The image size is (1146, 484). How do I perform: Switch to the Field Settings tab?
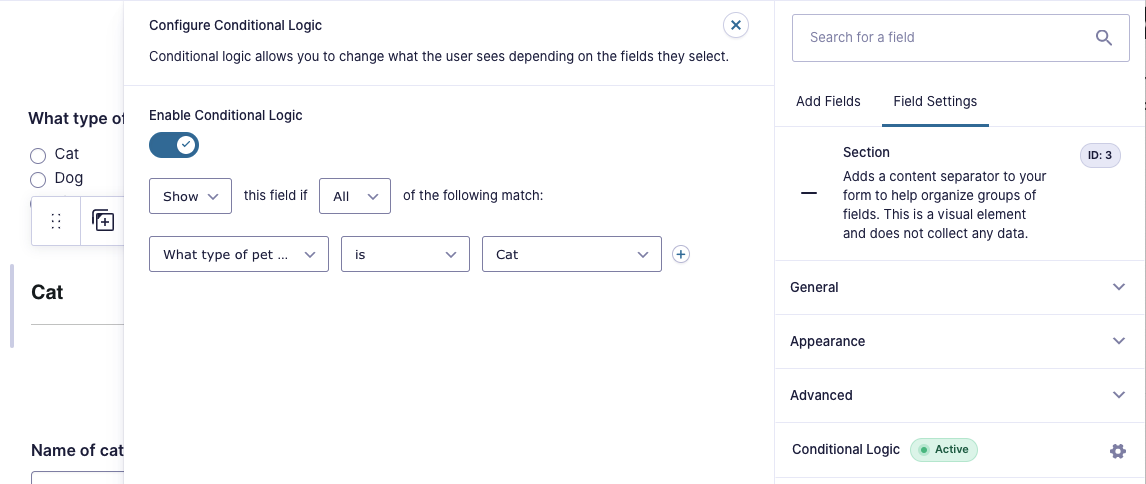click(935, 102)
